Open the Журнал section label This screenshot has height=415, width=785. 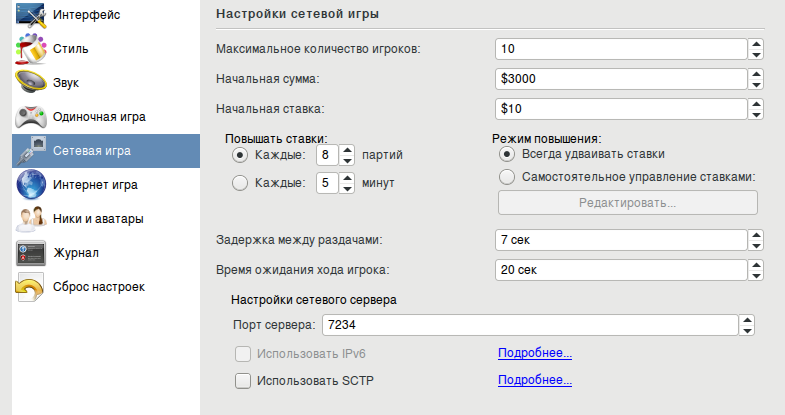point(76,253)
